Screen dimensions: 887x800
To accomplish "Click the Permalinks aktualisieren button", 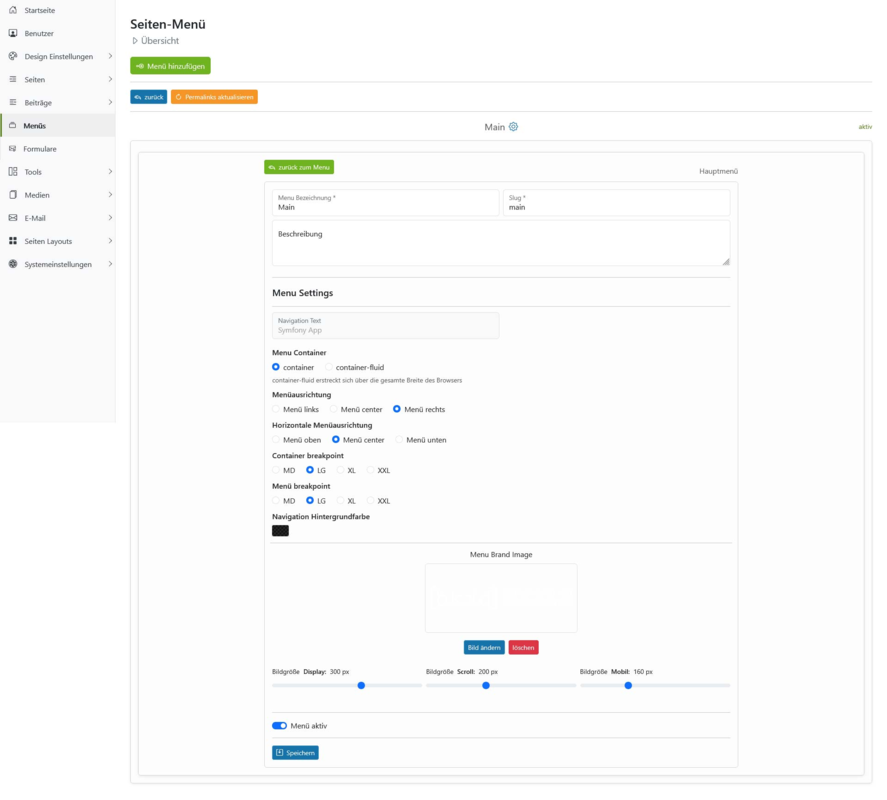I will [214, 97].
